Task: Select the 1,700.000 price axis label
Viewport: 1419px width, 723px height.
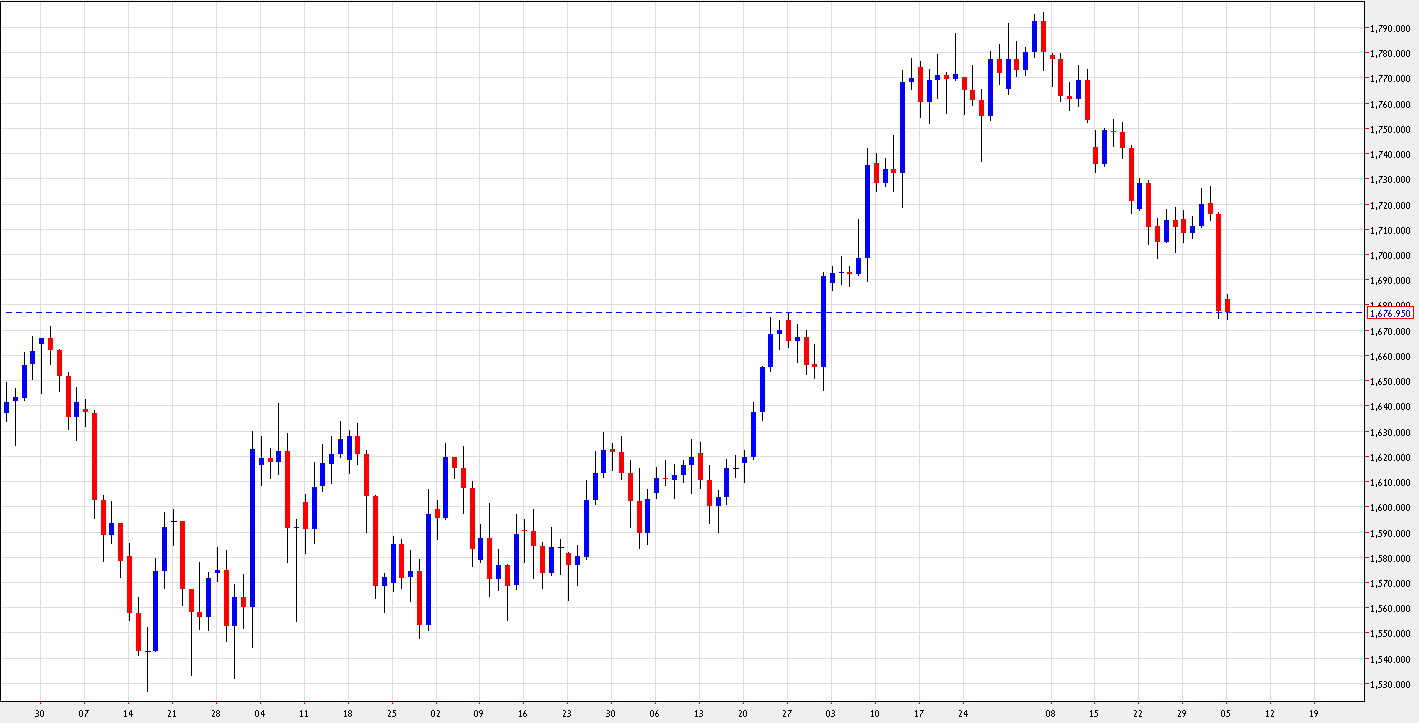Action: click(x=1391, y=253)
